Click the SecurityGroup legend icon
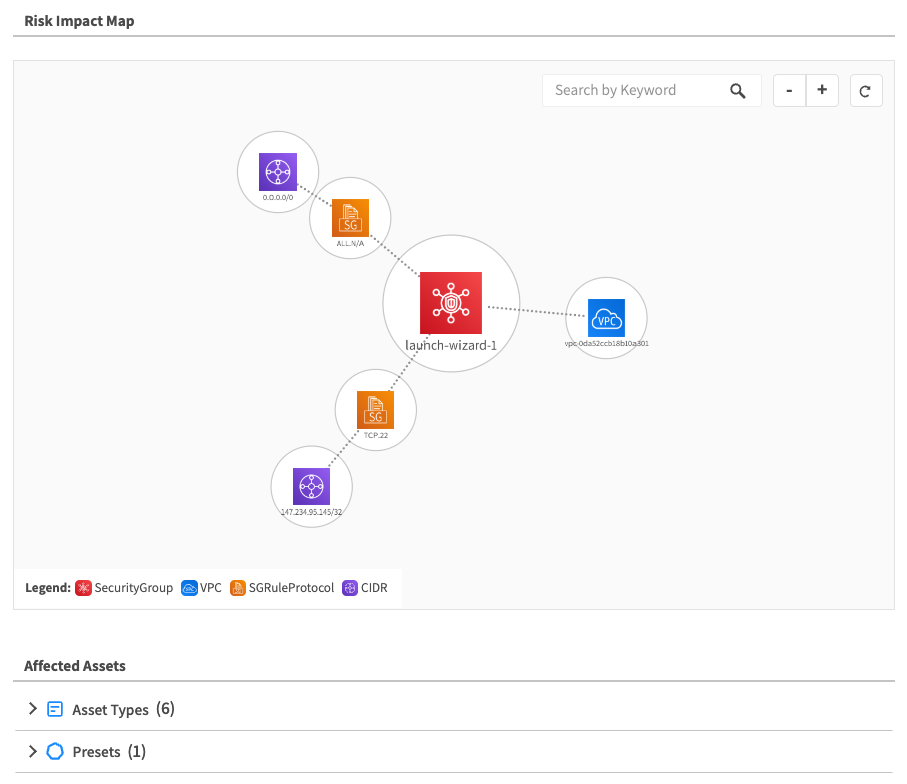This screenshot has height=784, width=907. click(84, 588)
